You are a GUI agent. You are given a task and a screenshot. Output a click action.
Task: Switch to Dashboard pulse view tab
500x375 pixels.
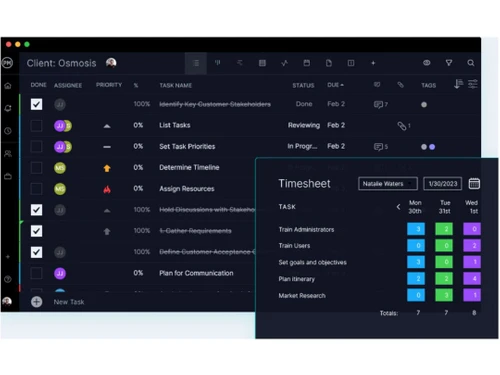pyautogui.click(x=284, y=63)
